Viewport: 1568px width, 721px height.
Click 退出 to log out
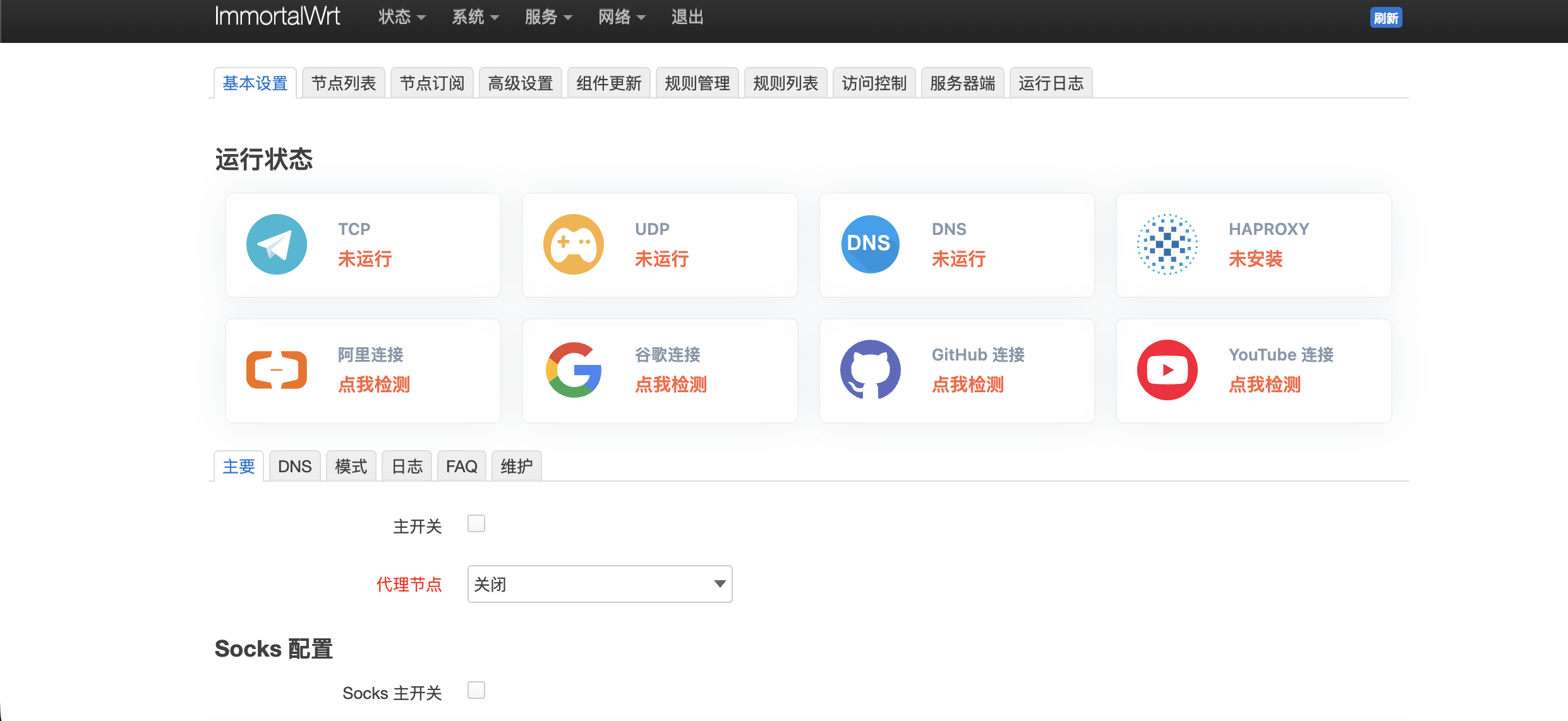pos(687,17)
